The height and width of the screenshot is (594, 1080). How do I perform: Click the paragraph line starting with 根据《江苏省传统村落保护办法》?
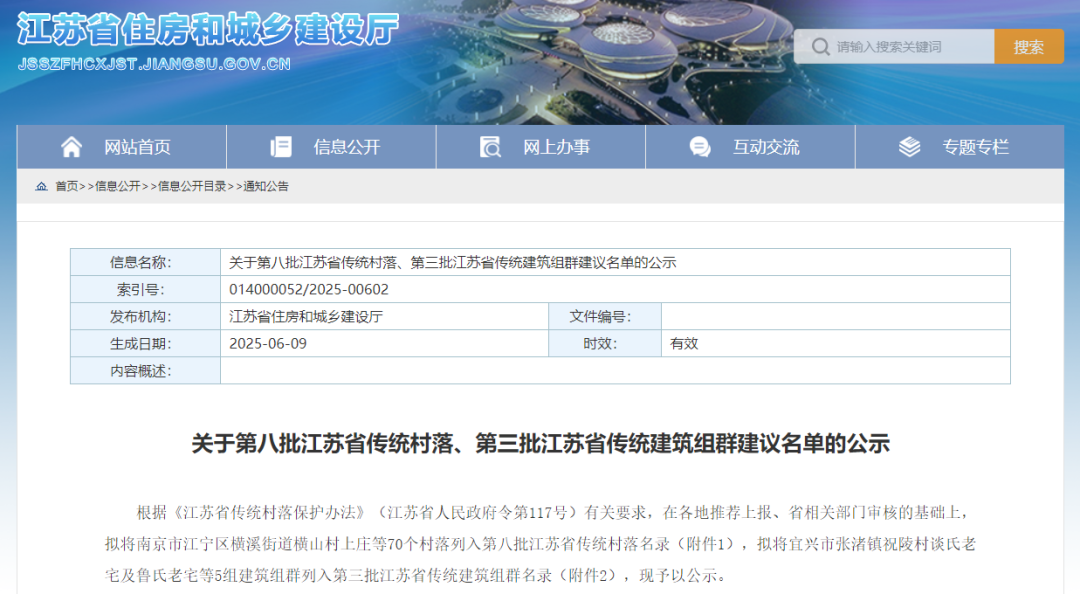tap(553, 513)
